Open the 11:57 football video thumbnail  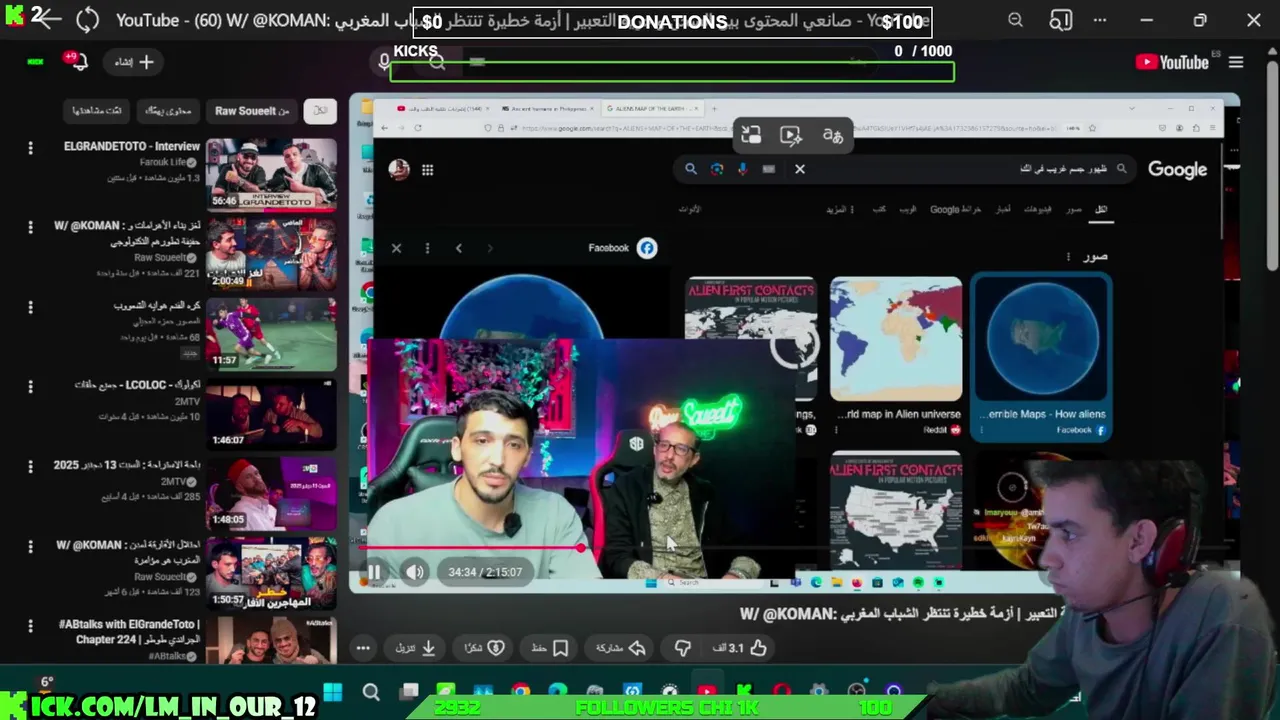271,334
